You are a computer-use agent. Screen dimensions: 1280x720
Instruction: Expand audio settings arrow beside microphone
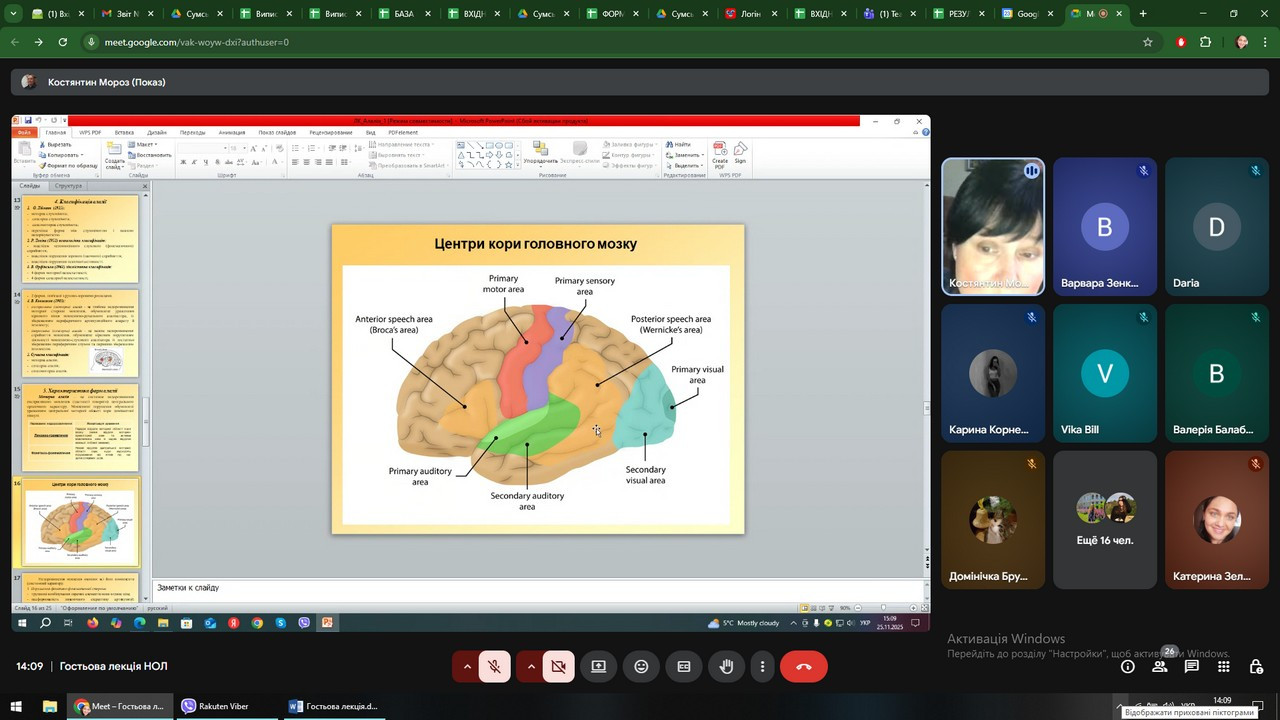point(467,666)
